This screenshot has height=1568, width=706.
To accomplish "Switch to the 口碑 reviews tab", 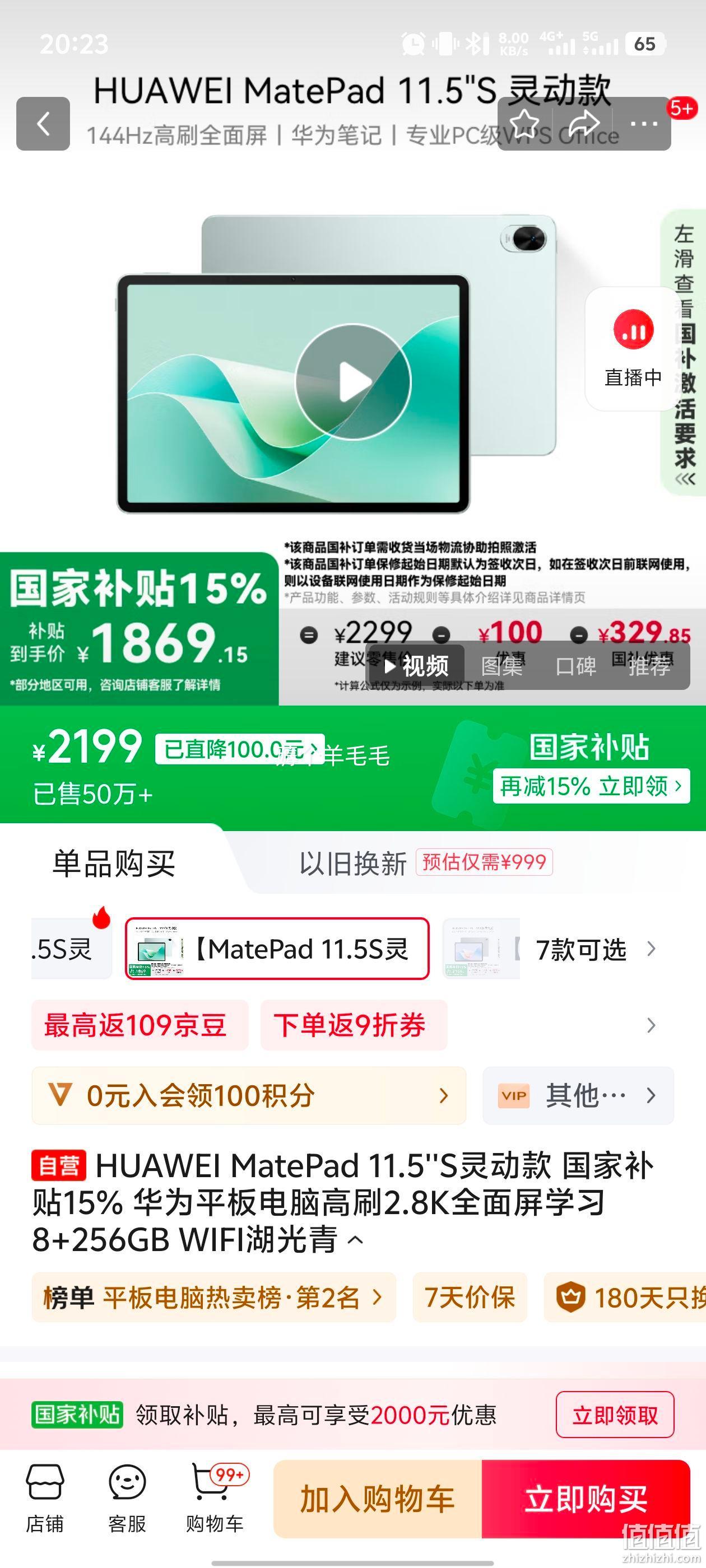I will [x=575, y=666].
